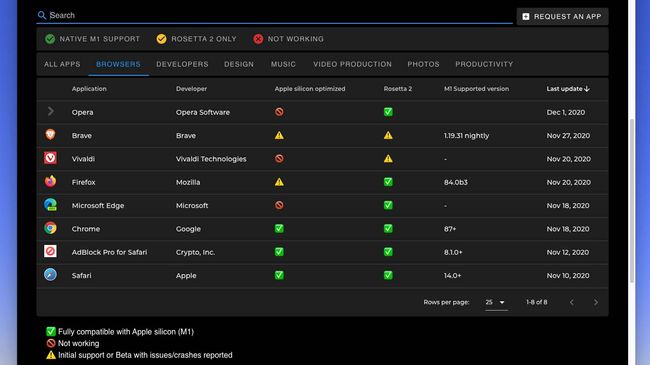Click the Chrome app icon
Image resolution: width=650 pixels, height=365 pixels.
tap(50, 228)
